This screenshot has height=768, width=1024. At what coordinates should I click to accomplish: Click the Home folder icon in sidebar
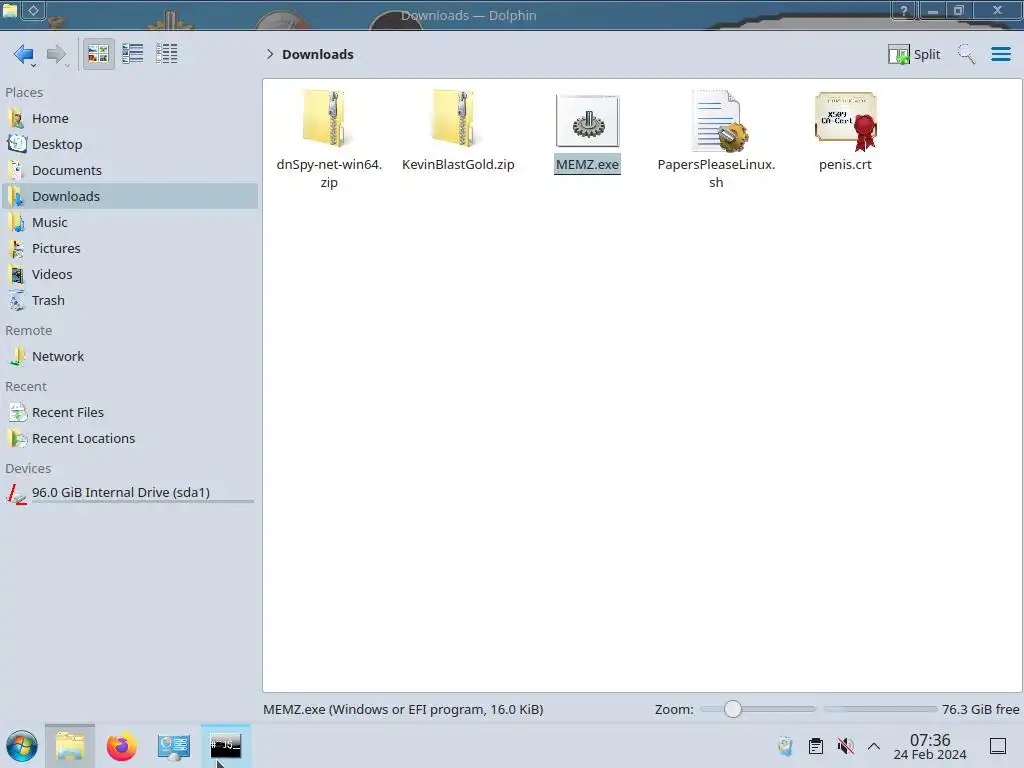17,118
